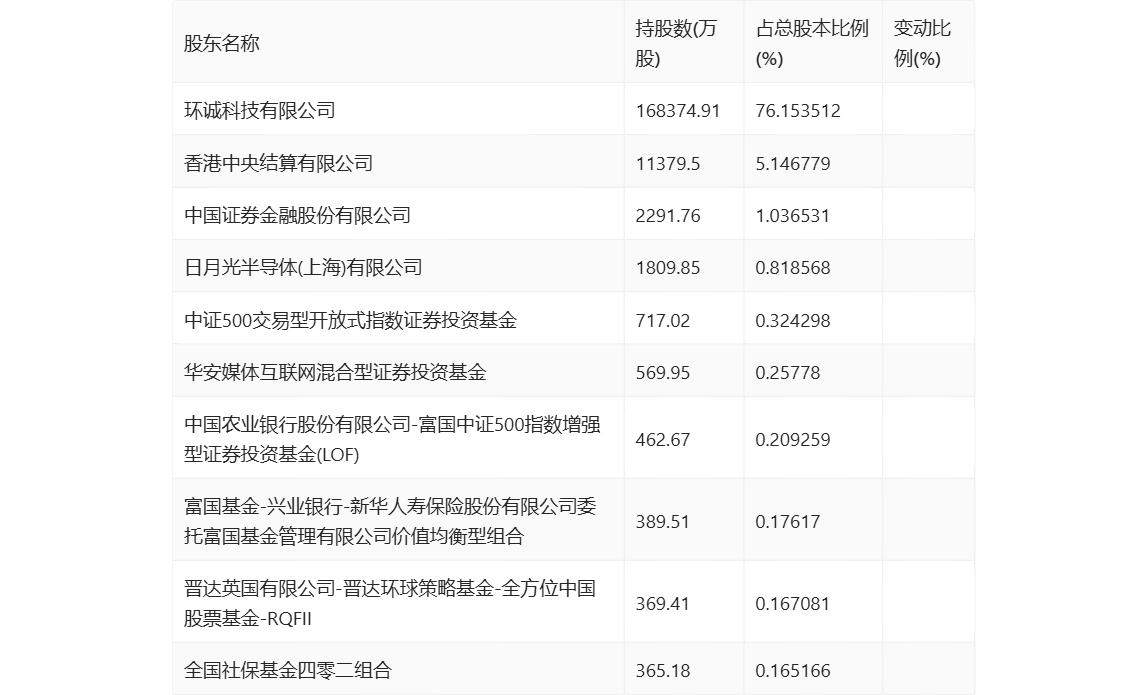Click the 股东名称 column header
Viewport: 1147px width, 695px height.
(222, 43)
